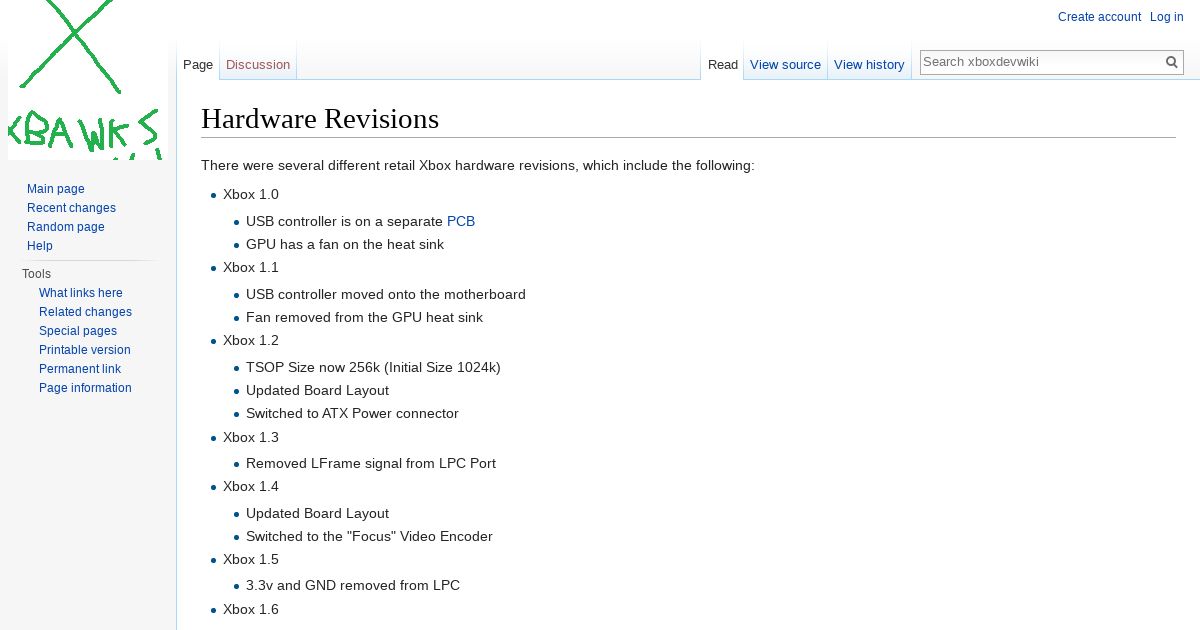Image resolution: width=1200 pixels, height=630 pixels.
Task: Open What links here
Action: click(x=81, y=293)
